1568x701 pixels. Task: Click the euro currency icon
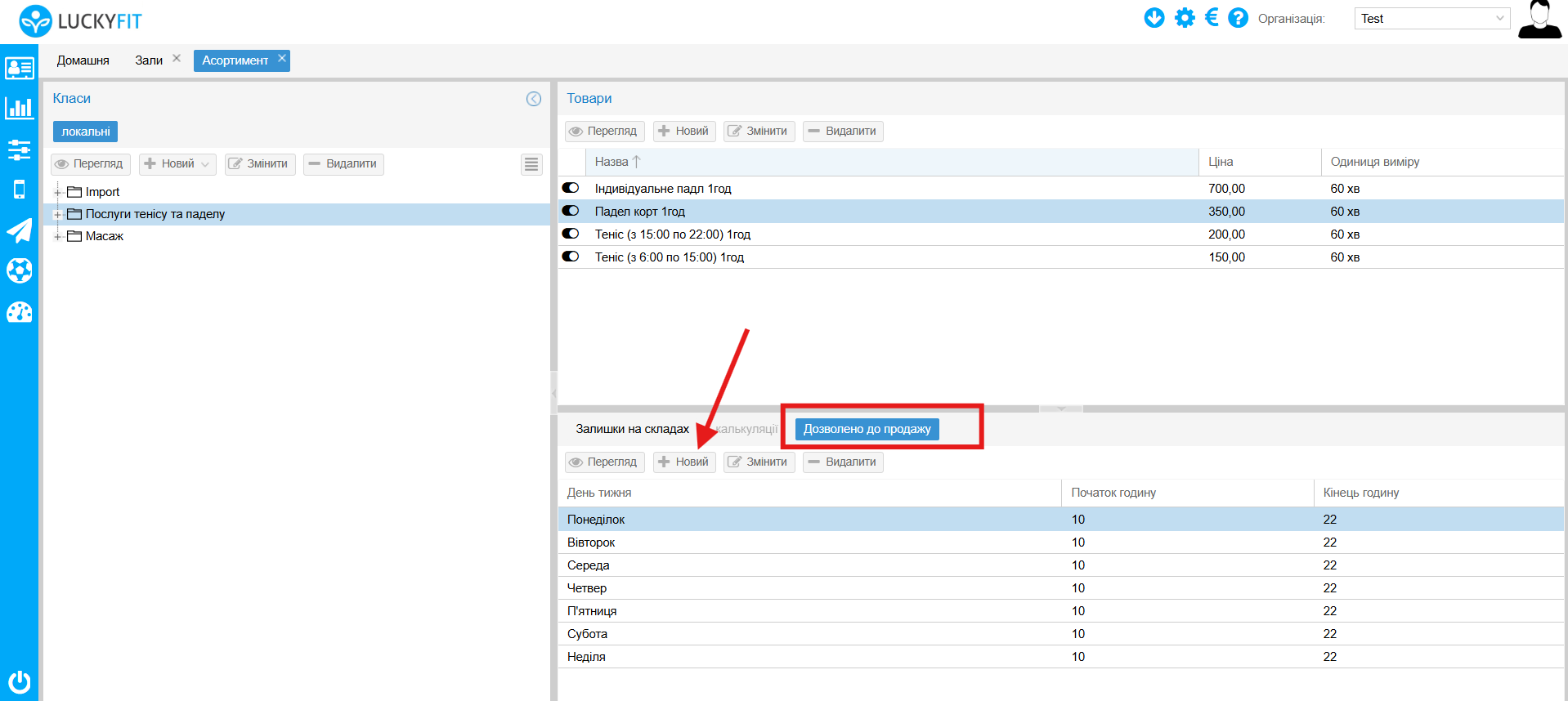pyautogui.click(x=1212, y=18)
